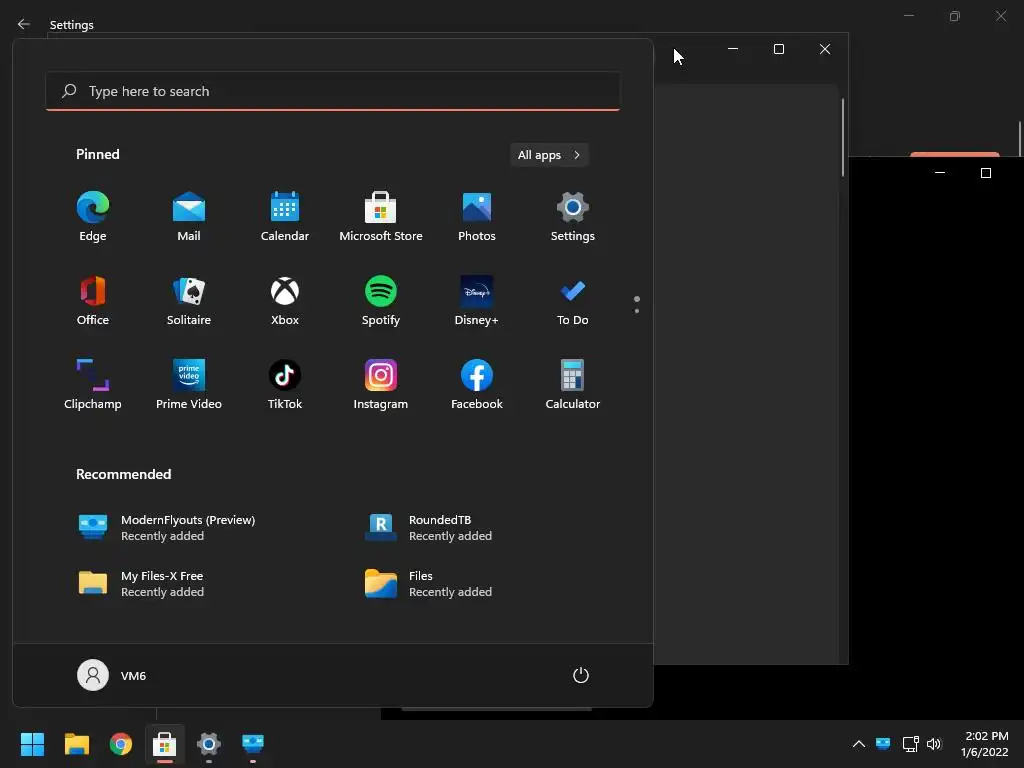Viewport: 1024px width, 768px height.
Task: Open the Edge pinned app
Action: (x=93, y=216)
